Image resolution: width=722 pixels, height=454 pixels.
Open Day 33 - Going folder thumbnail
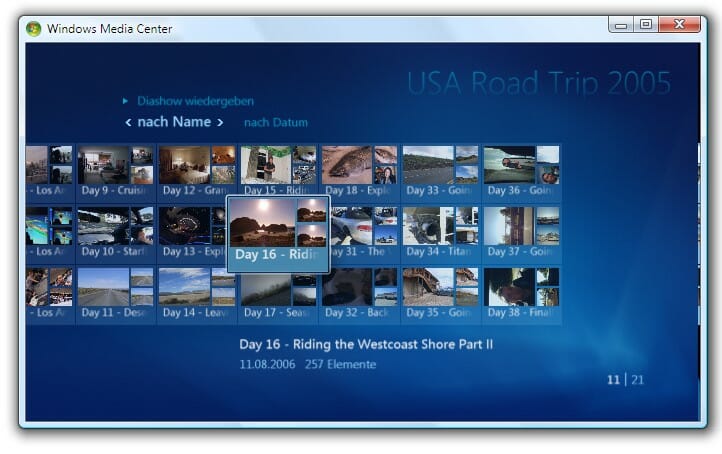440,172
